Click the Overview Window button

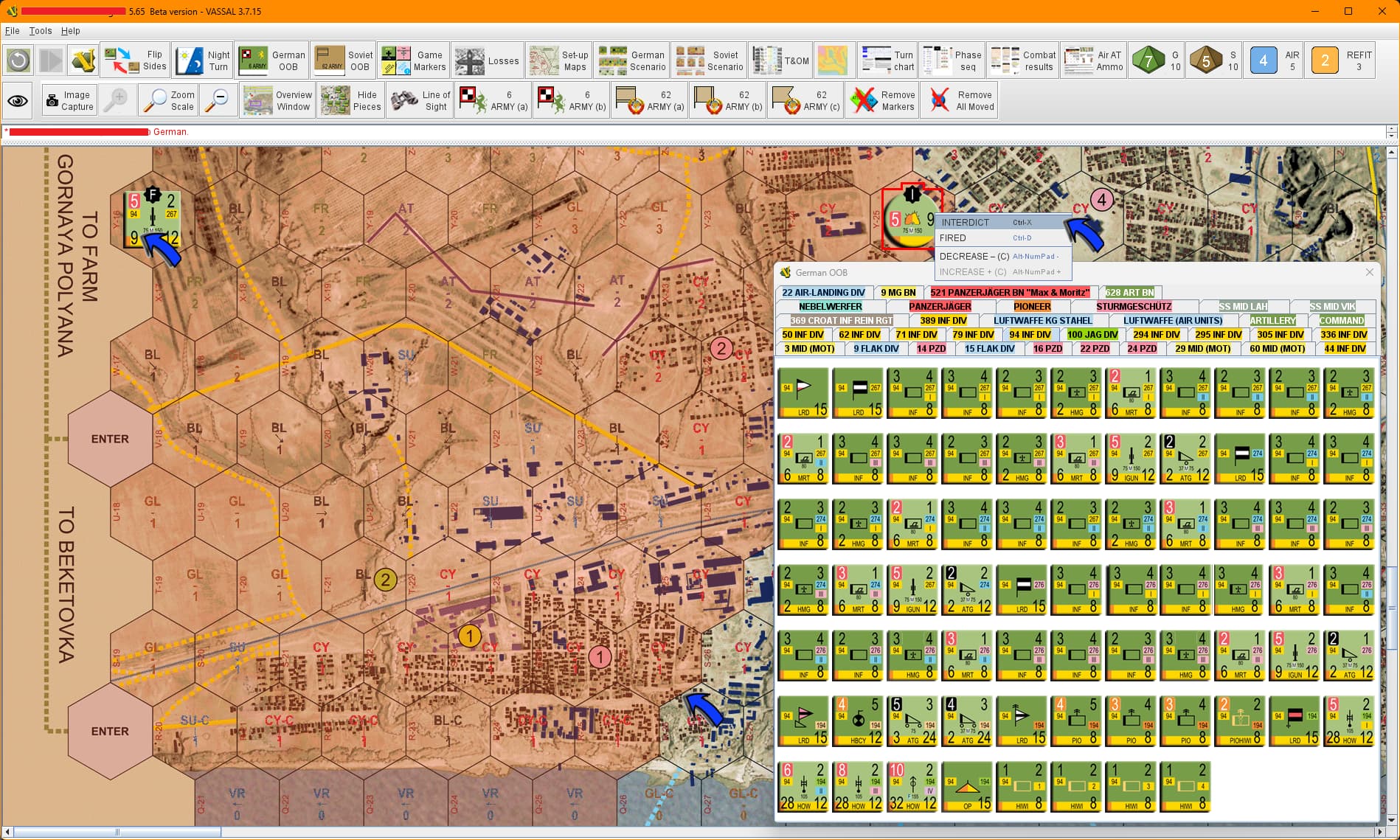277,100
